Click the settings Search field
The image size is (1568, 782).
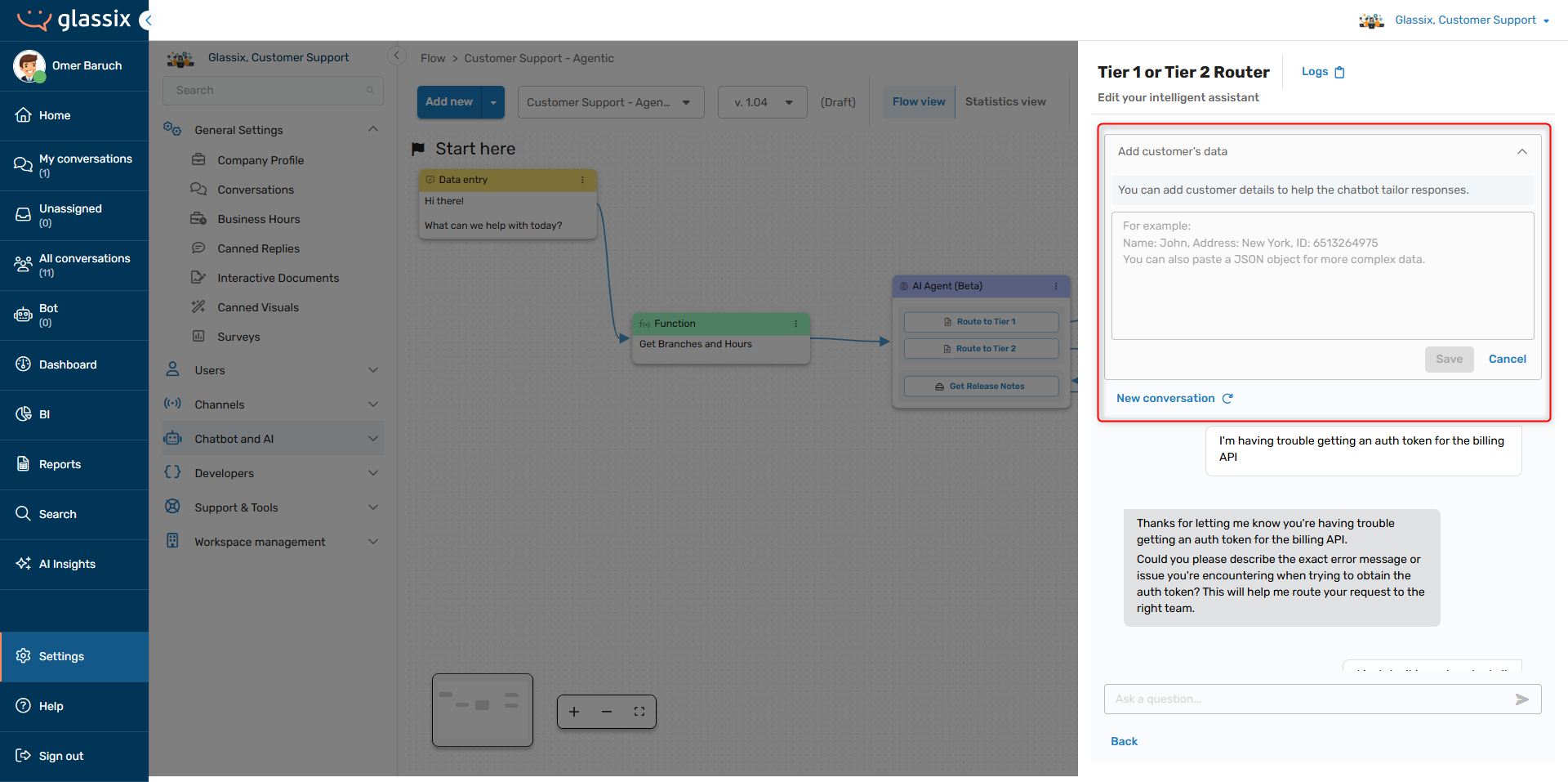pyautogui.click(x=273, y=91)
